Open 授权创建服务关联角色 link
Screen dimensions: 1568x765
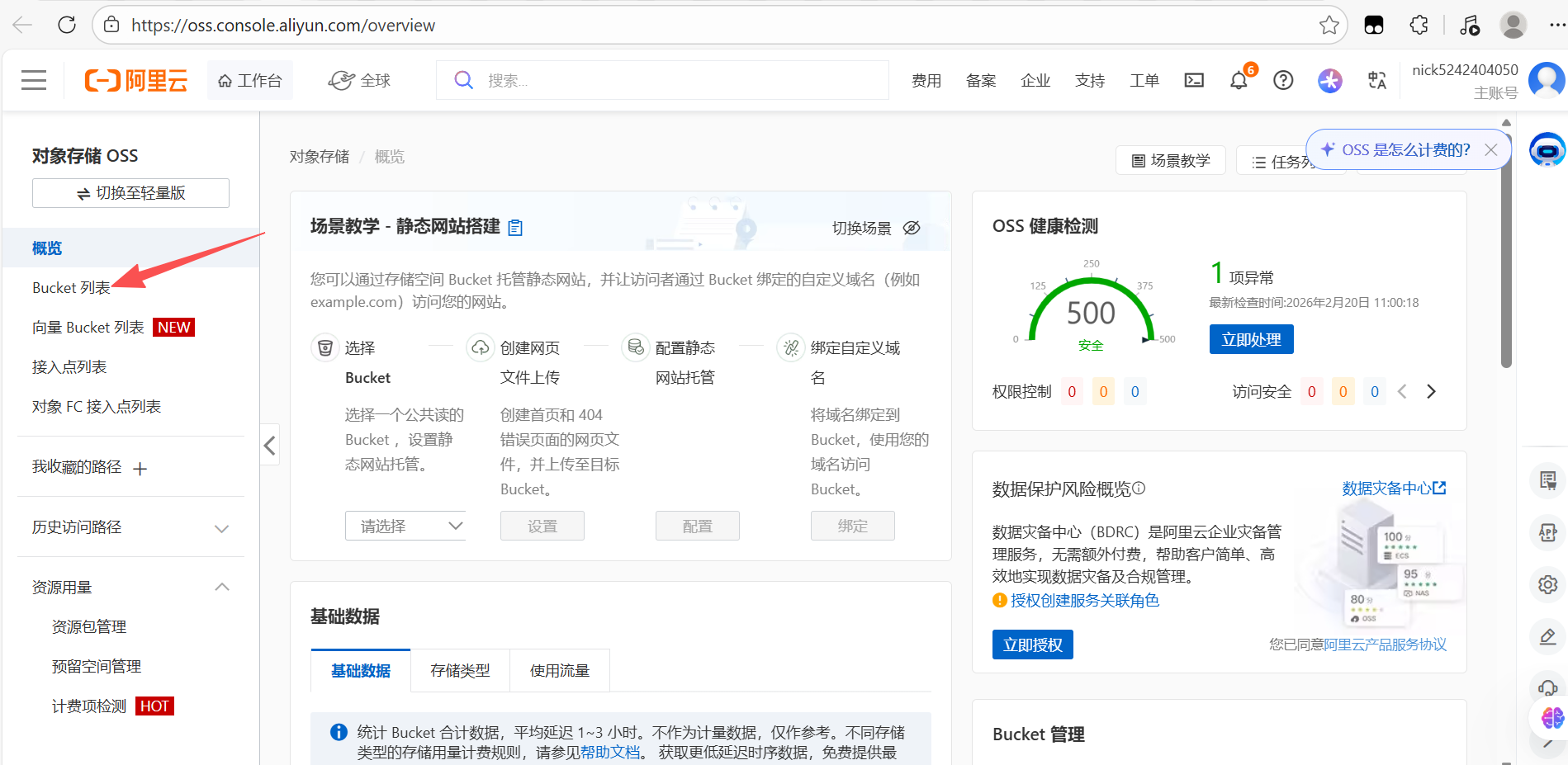click(1084, 601)
